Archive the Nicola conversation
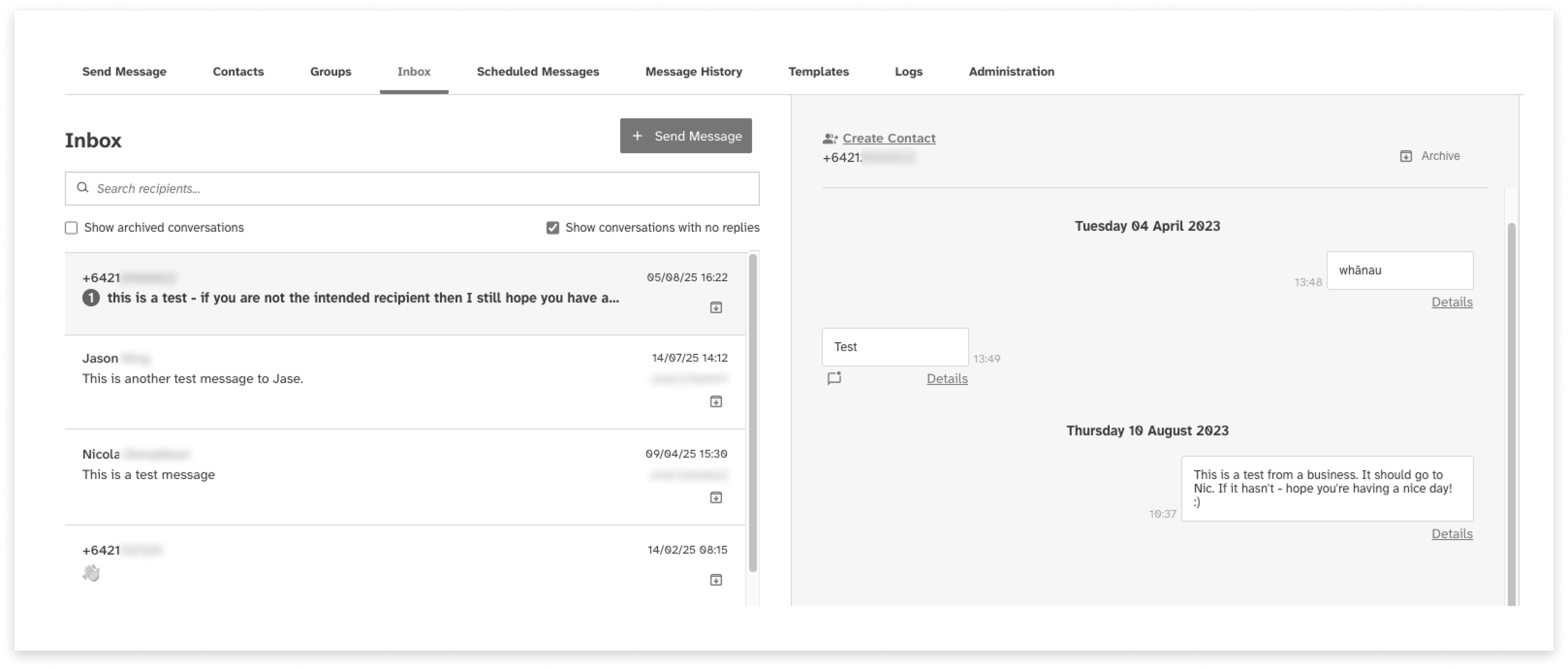The width and height of the screenshot is (1568, 669). (x=717, y=497)
